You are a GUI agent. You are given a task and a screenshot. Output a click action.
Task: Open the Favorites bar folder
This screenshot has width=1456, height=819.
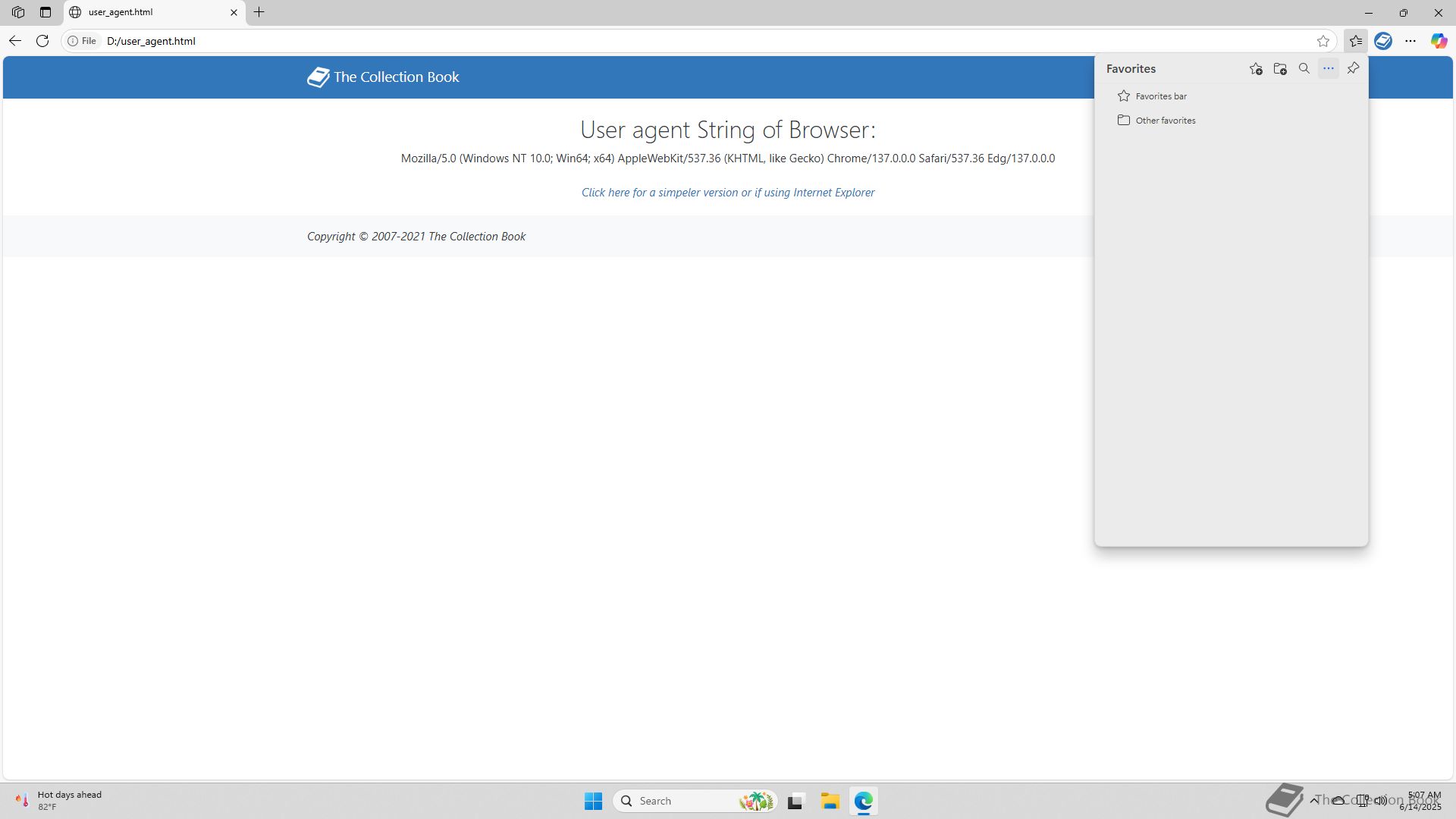tap(1160, 96)
